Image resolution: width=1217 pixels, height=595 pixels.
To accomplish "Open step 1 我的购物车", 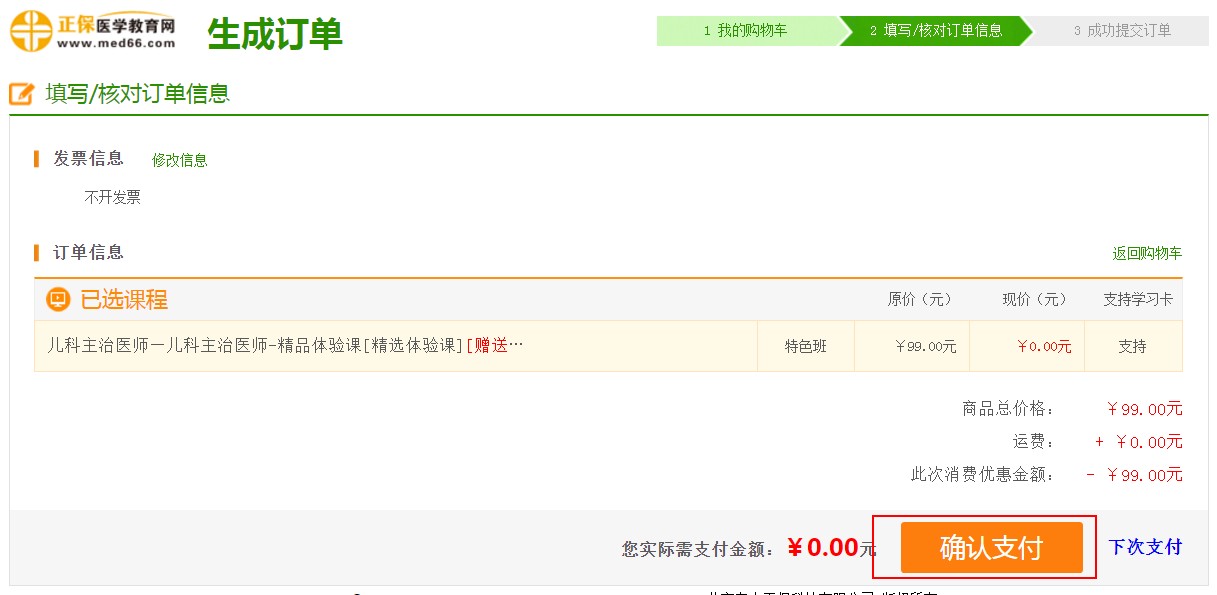I will pyautogui.click(x=745, y=31).
